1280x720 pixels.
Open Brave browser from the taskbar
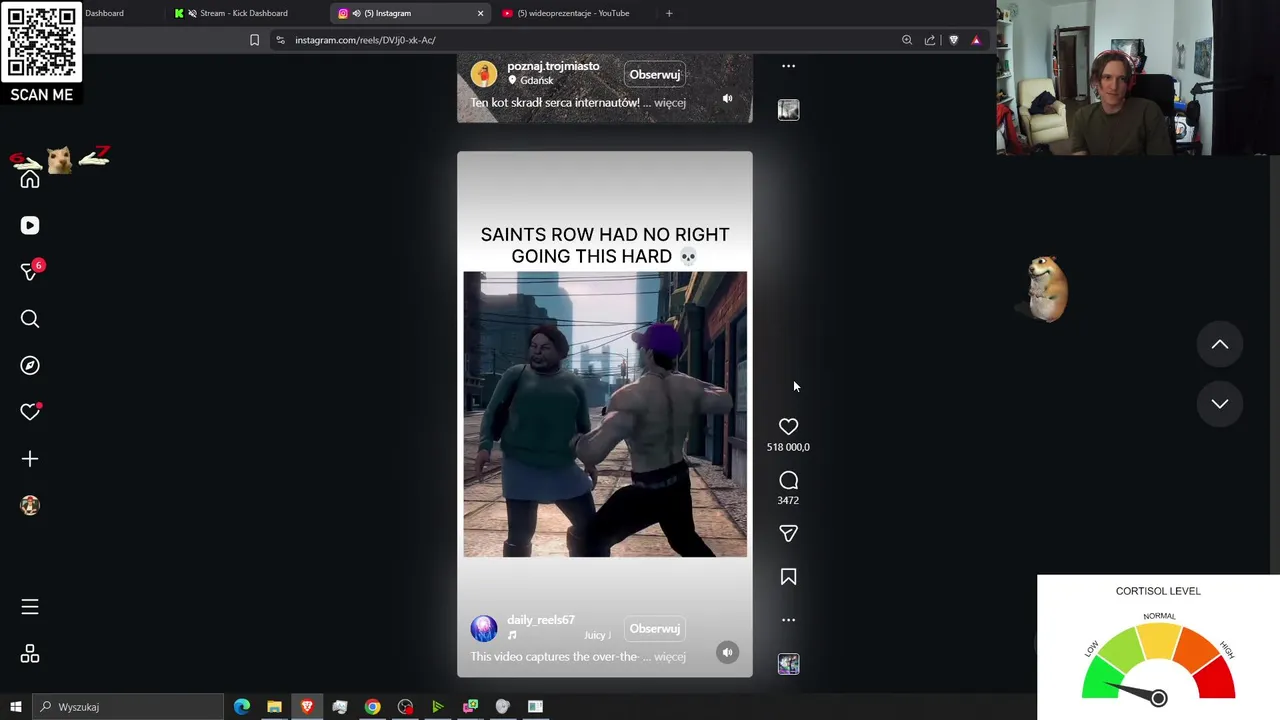click(x=307, y=707)
